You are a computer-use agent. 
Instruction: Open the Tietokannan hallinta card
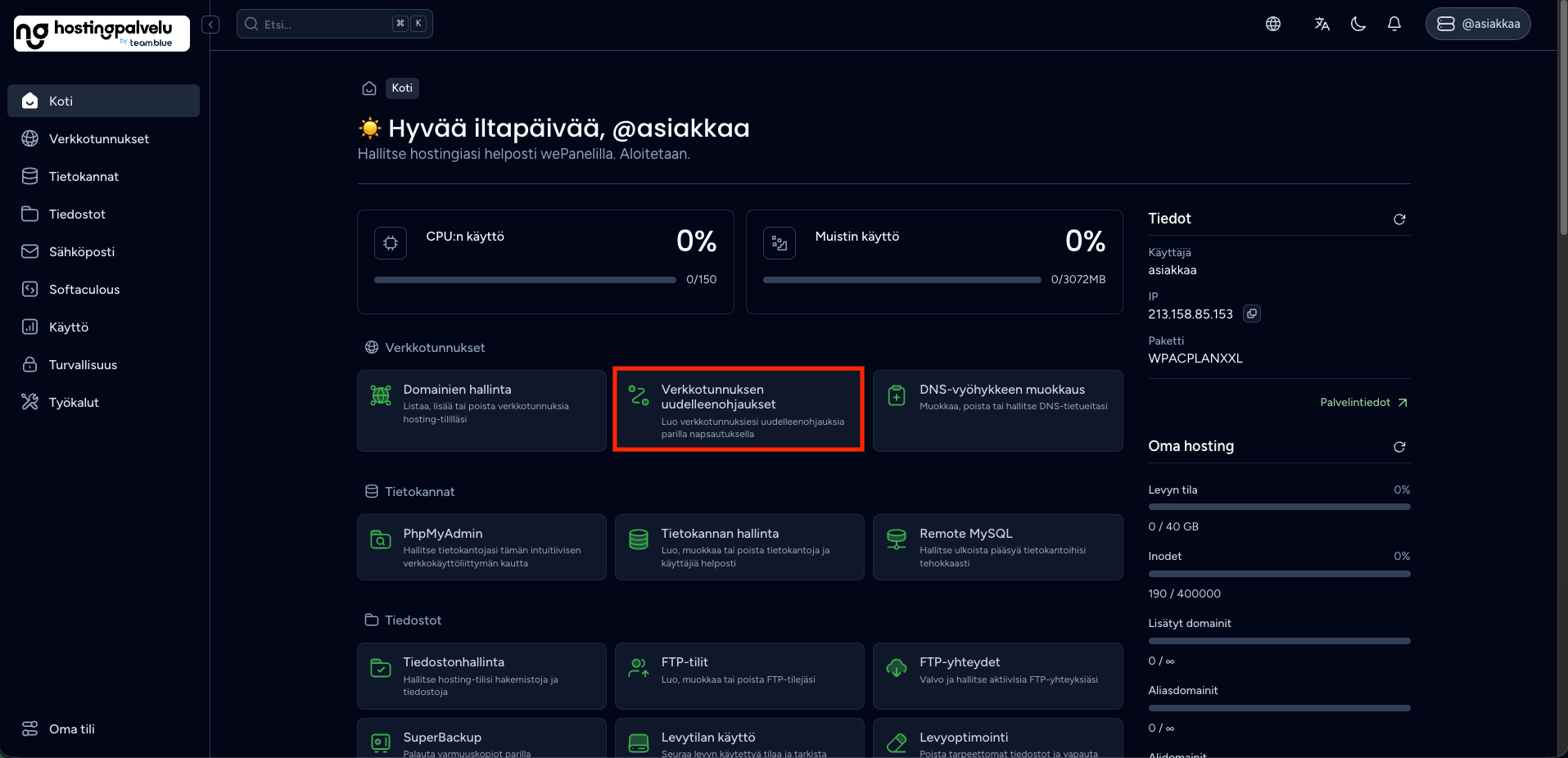tap(739, 547)
